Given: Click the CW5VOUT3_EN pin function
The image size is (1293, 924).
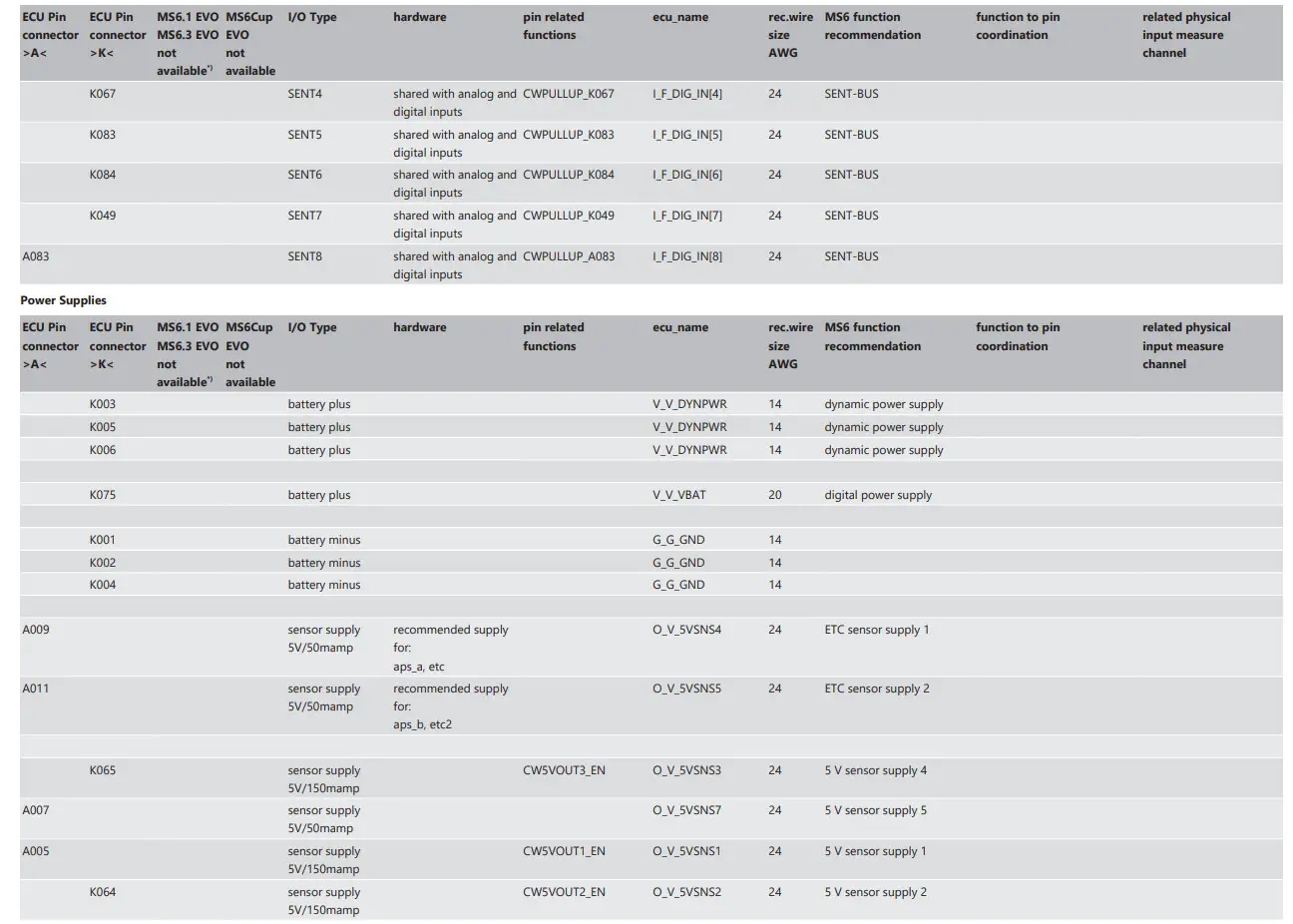Looking at the screenshot, I should tap(564, 770).
